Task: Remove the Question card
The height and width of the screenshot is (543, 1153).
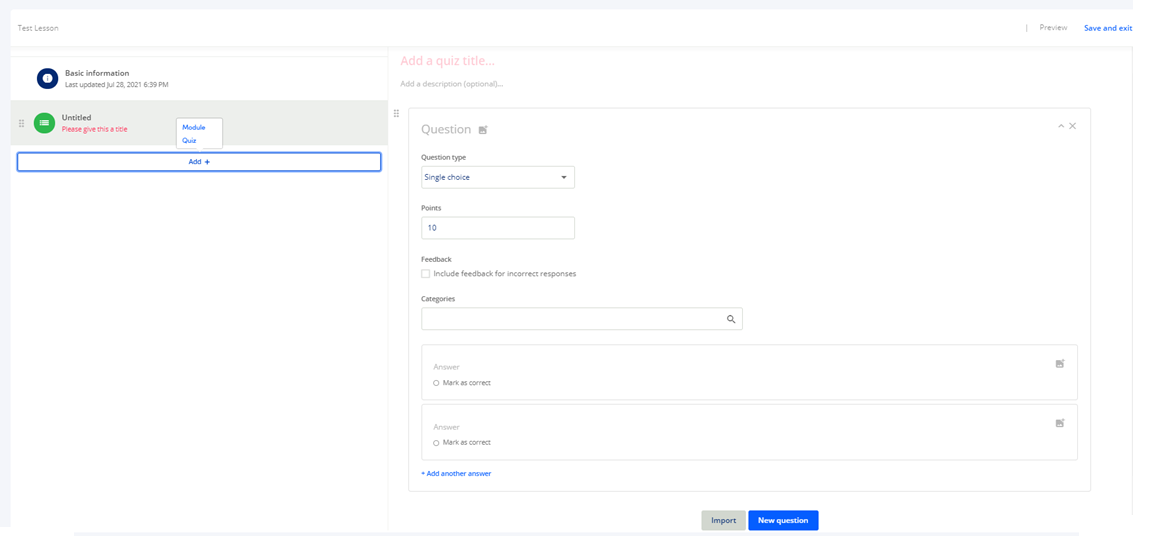Action: pyautogui.click(x=1072, y=126)
